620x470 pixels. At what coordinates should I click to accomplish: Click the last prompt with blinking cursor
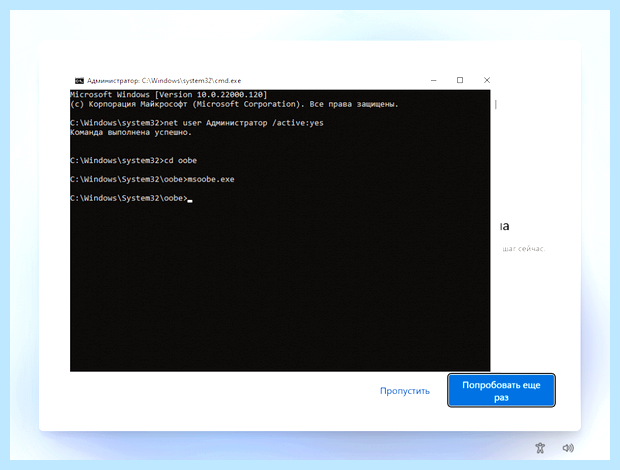coord(131,198)
